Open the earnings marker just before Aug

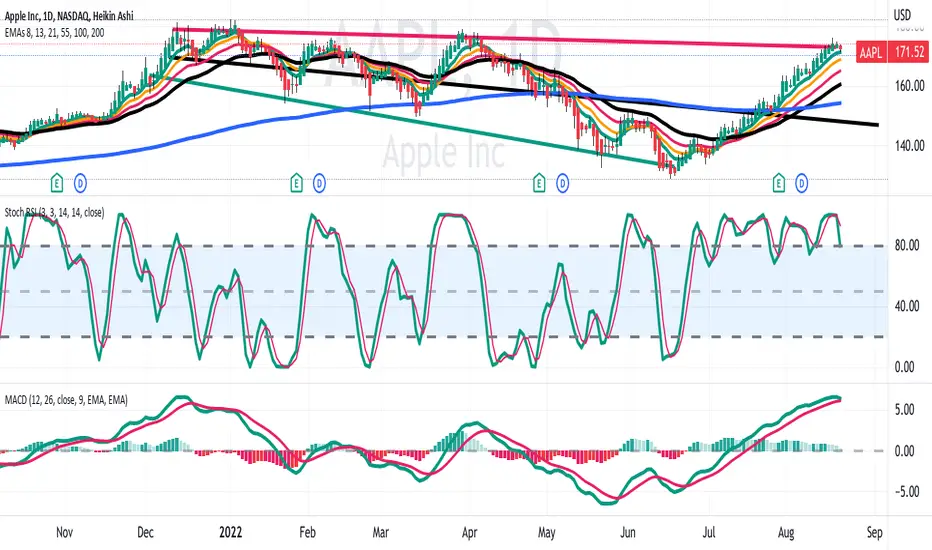pyautogui.click(x=778, y=184)
